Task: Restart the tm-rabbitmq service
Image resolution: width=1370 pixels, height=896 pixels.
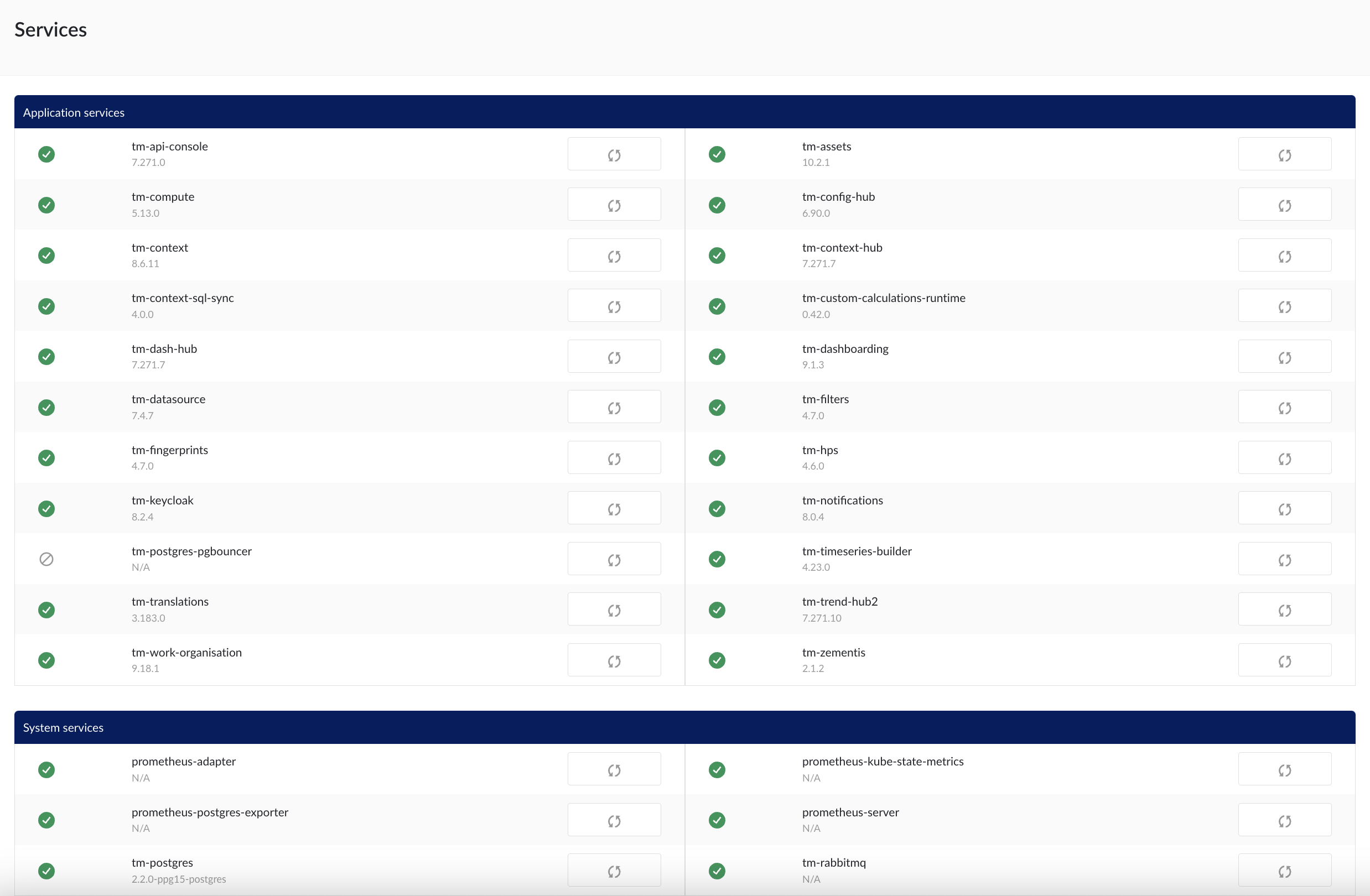Action: point(1284,870)
